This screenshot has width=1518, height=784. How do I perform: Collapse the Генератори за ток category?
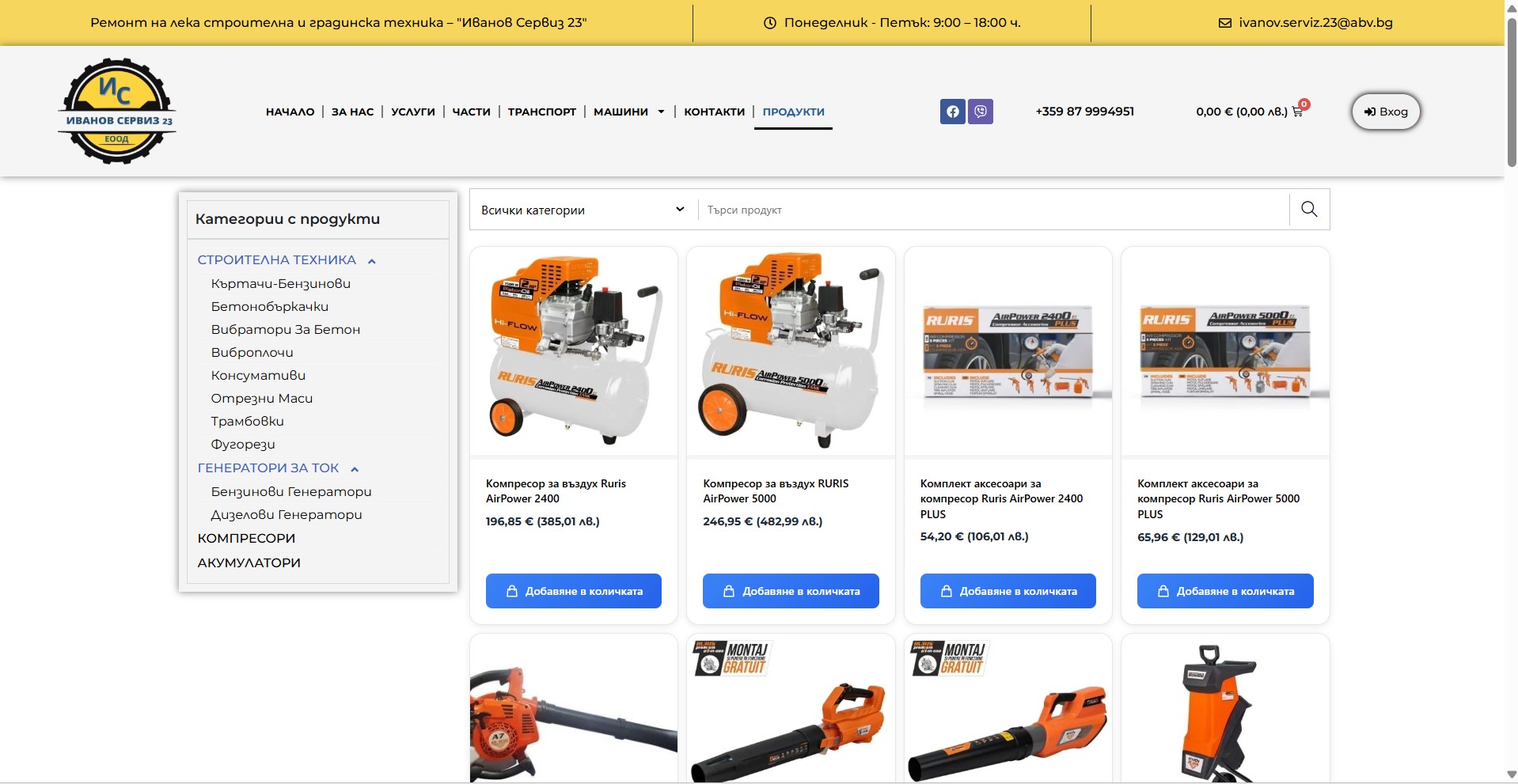coord(355,468)
